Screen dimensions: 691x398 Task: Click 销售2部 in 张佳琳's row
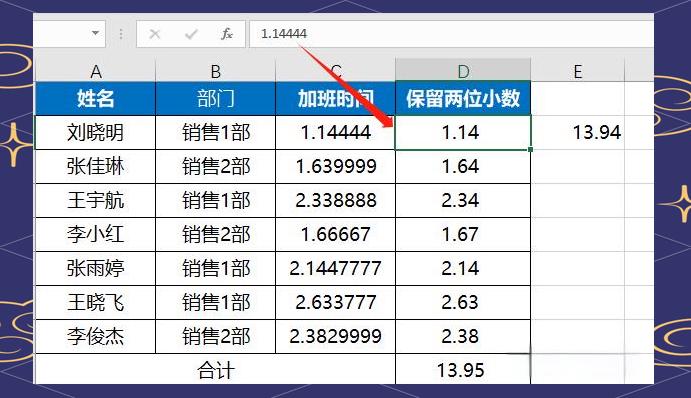215,167
